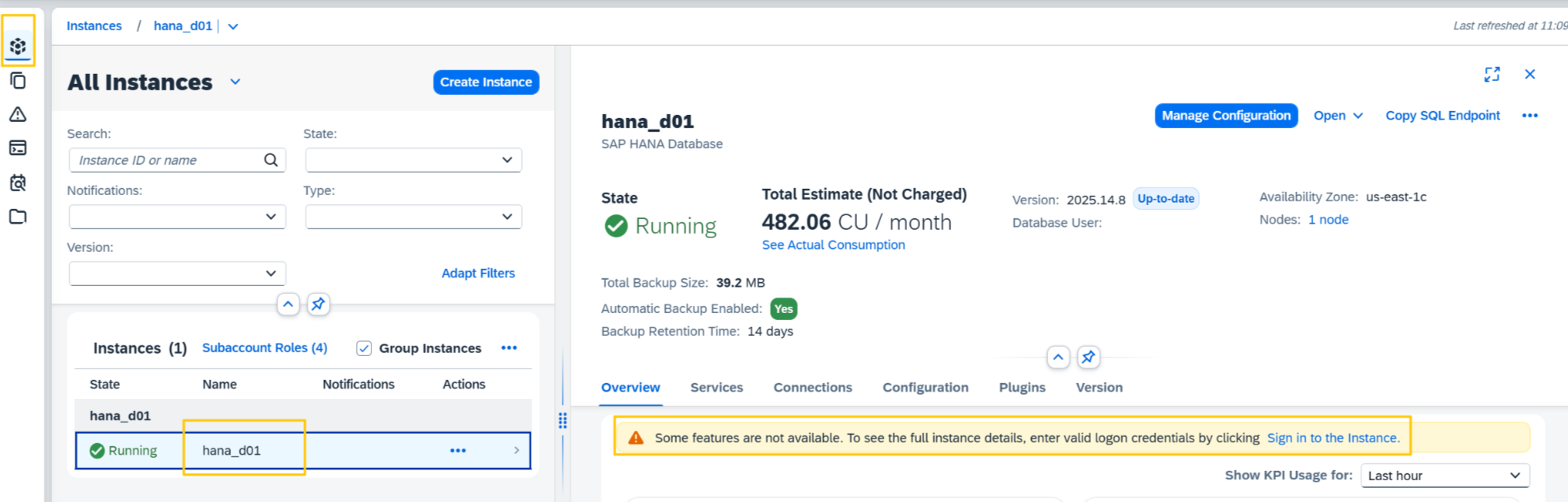Click the Name column header

point(219,385)
